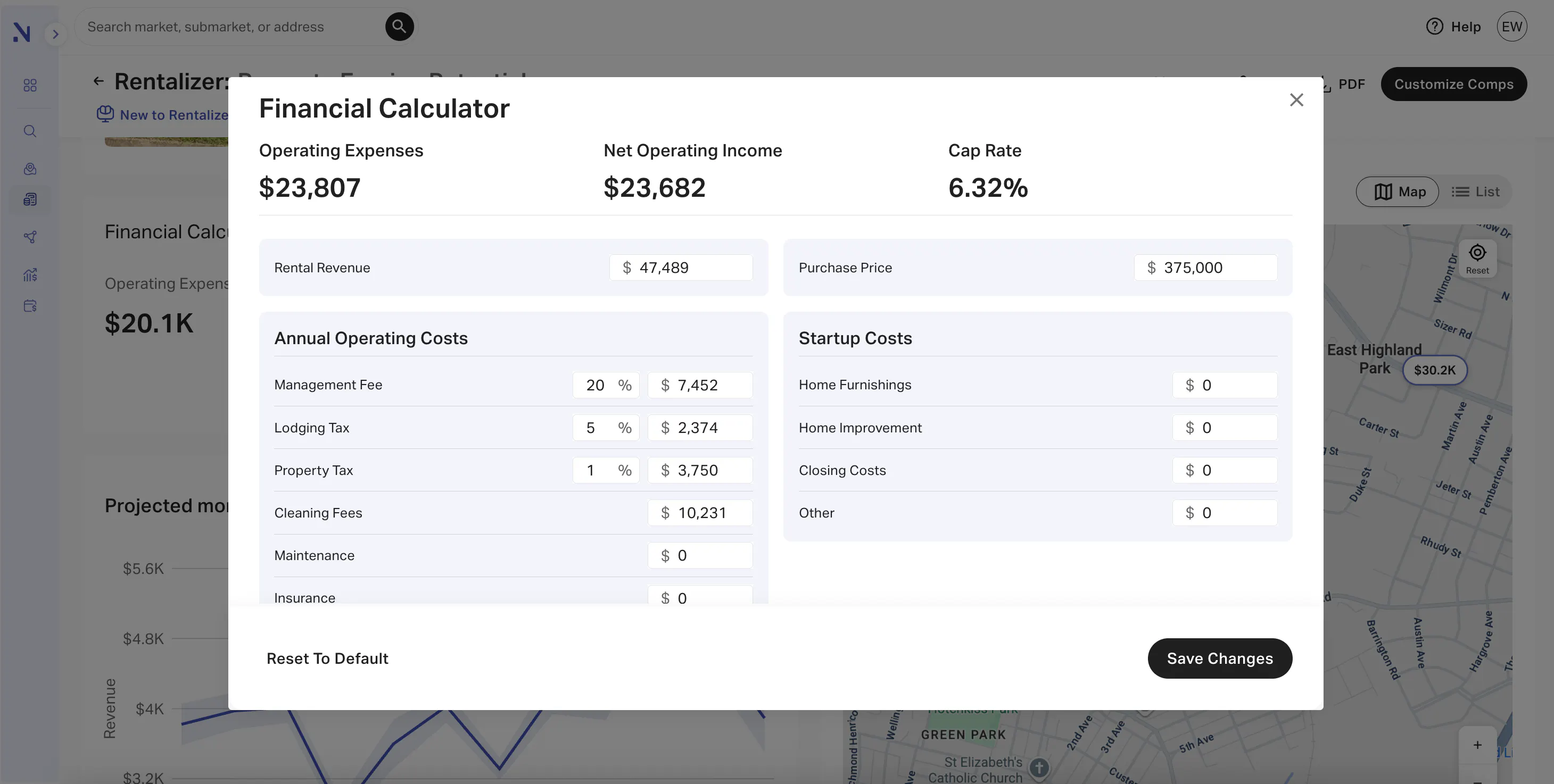
Task: Edit Closing Costs amount field
Action: click(1225, 470)
